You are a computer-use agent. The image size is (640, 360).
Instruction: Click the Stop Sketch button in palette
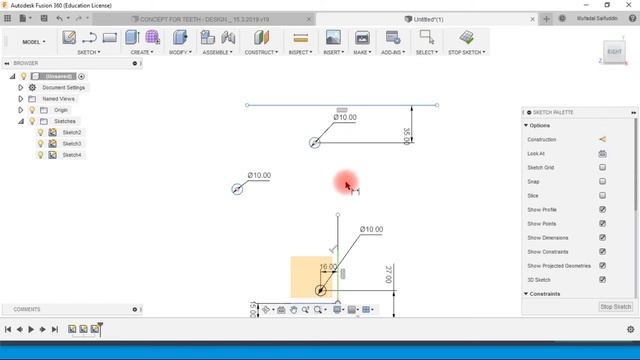click(x=616, y=307)
